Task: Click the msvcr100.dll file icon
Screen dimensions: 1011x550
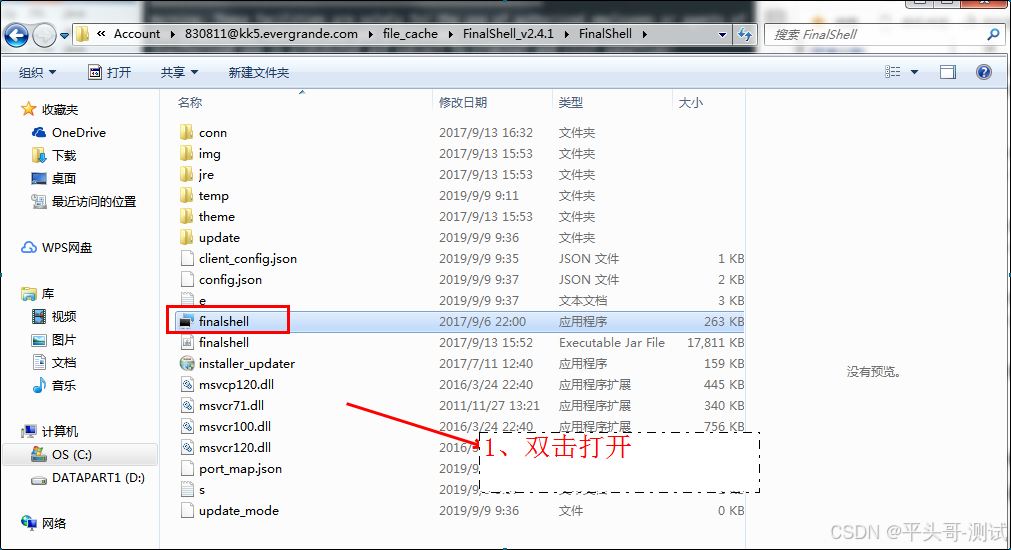Action: pos(187,426)
